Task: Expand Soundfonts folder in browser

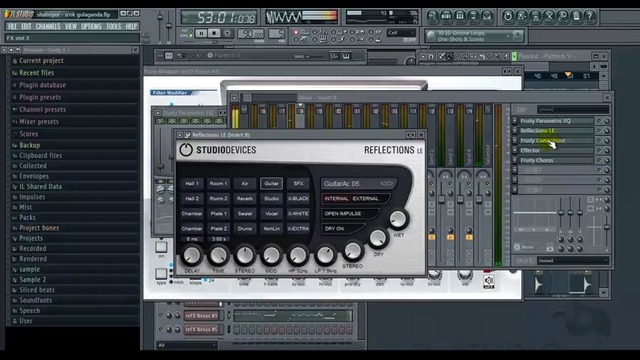Action: click(x=36, y=300)
